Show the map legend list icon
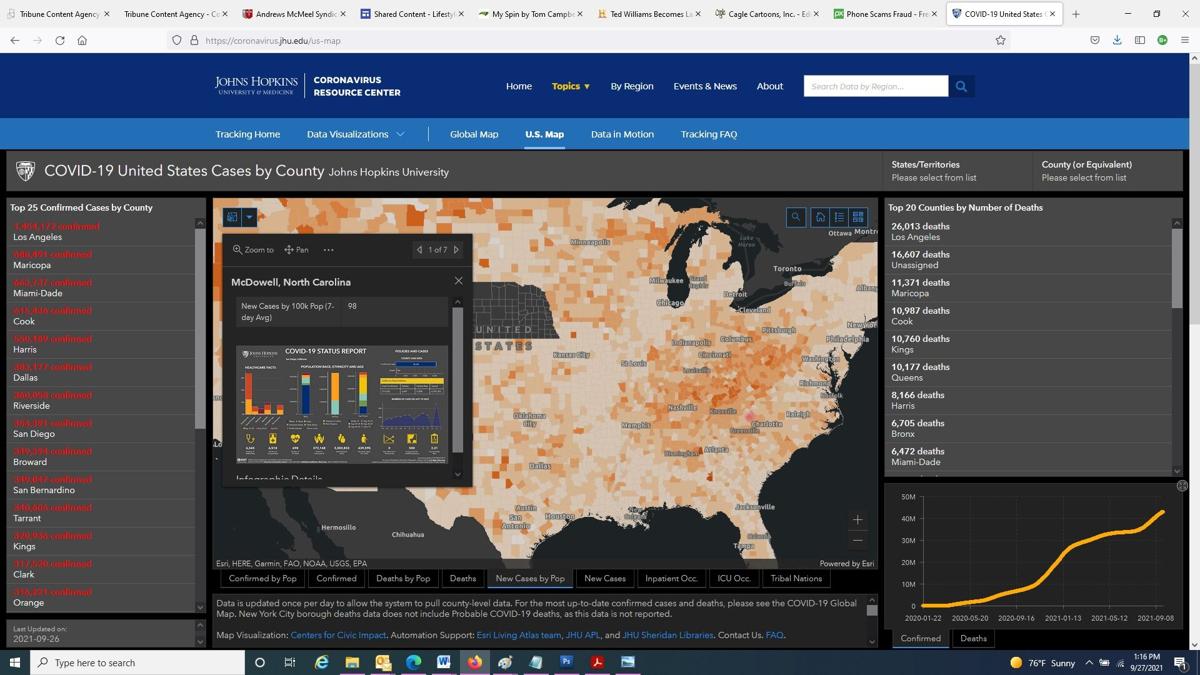Viewport: 1200px width, 675px height. [839, 217]
